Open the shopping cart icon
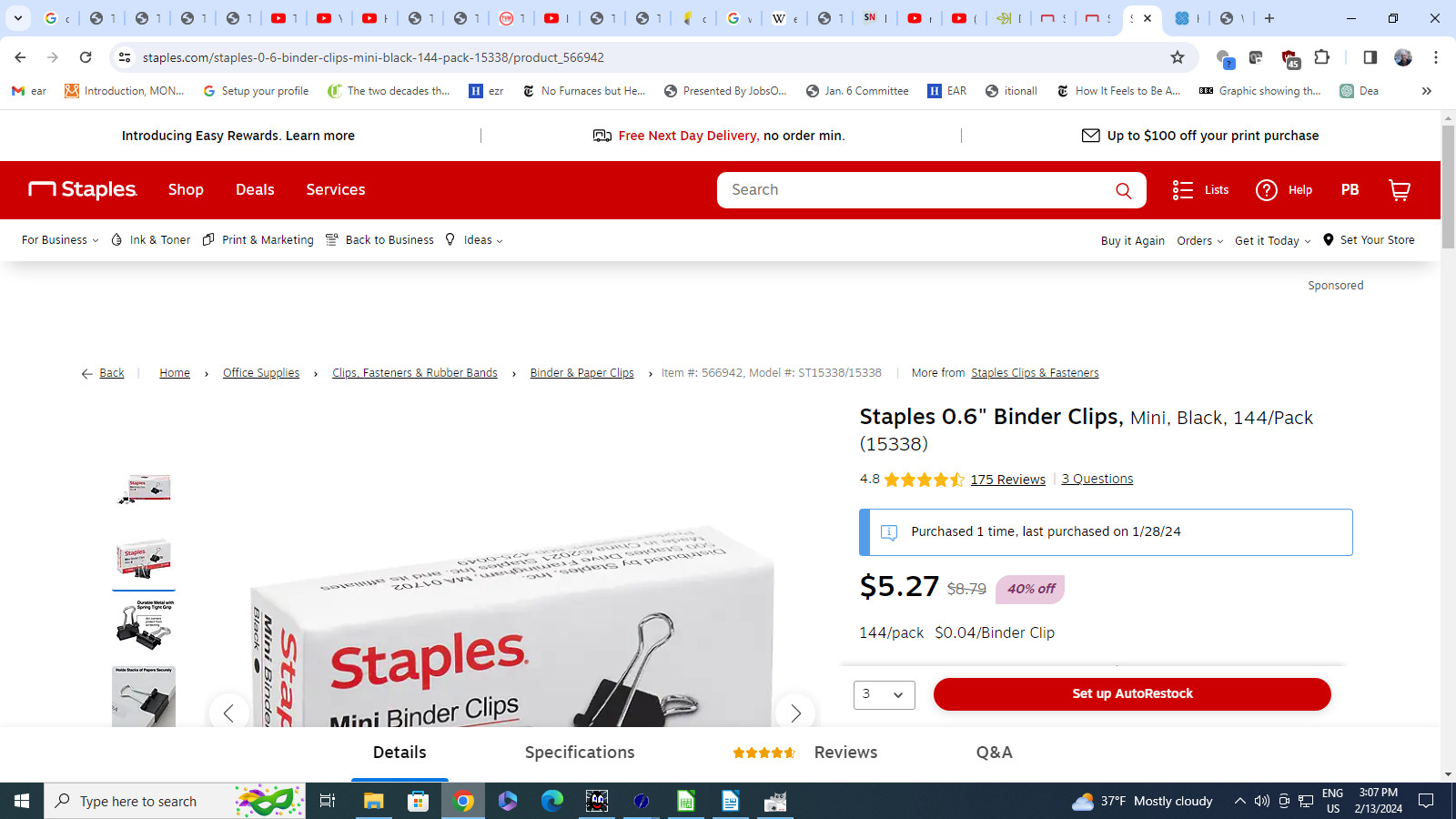The height and width of the screenshot is (819, 1456). [x=1399, y=190]
